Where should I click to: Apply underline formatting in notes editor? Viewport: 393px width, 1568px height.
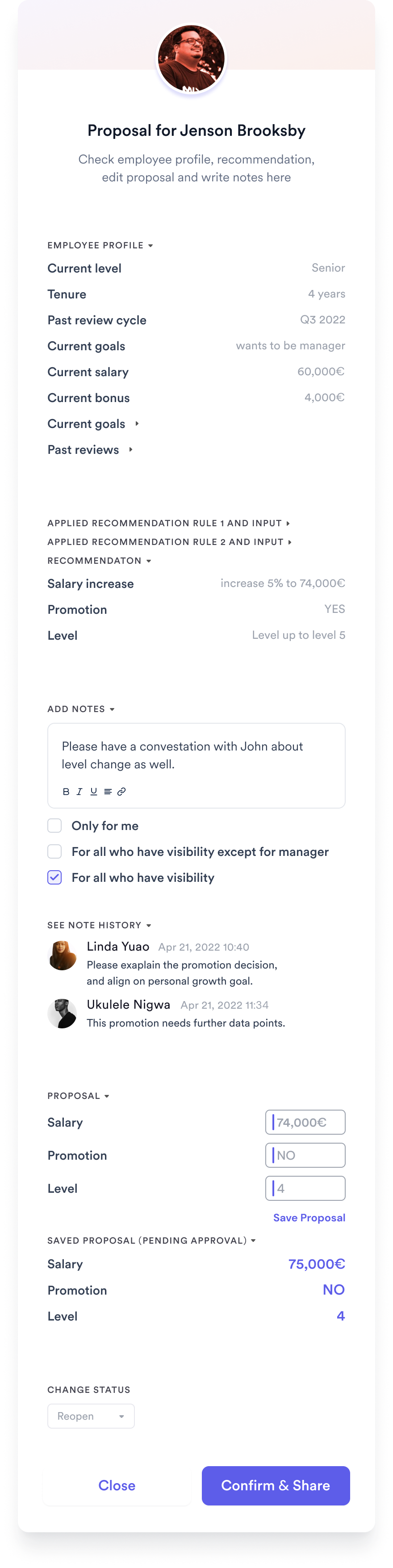tap(94, 791)
